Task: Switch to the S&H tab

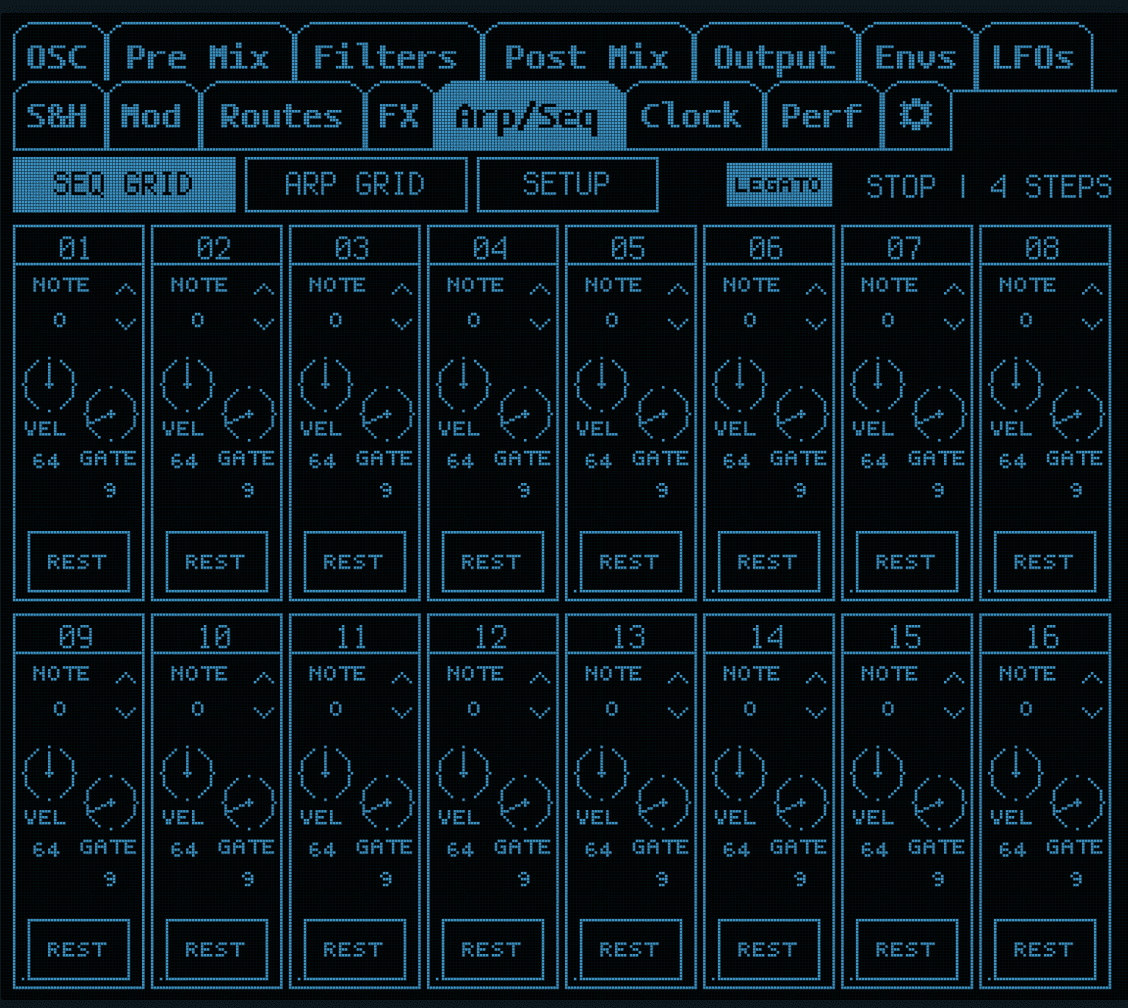Action: click(x=58, y=115)
